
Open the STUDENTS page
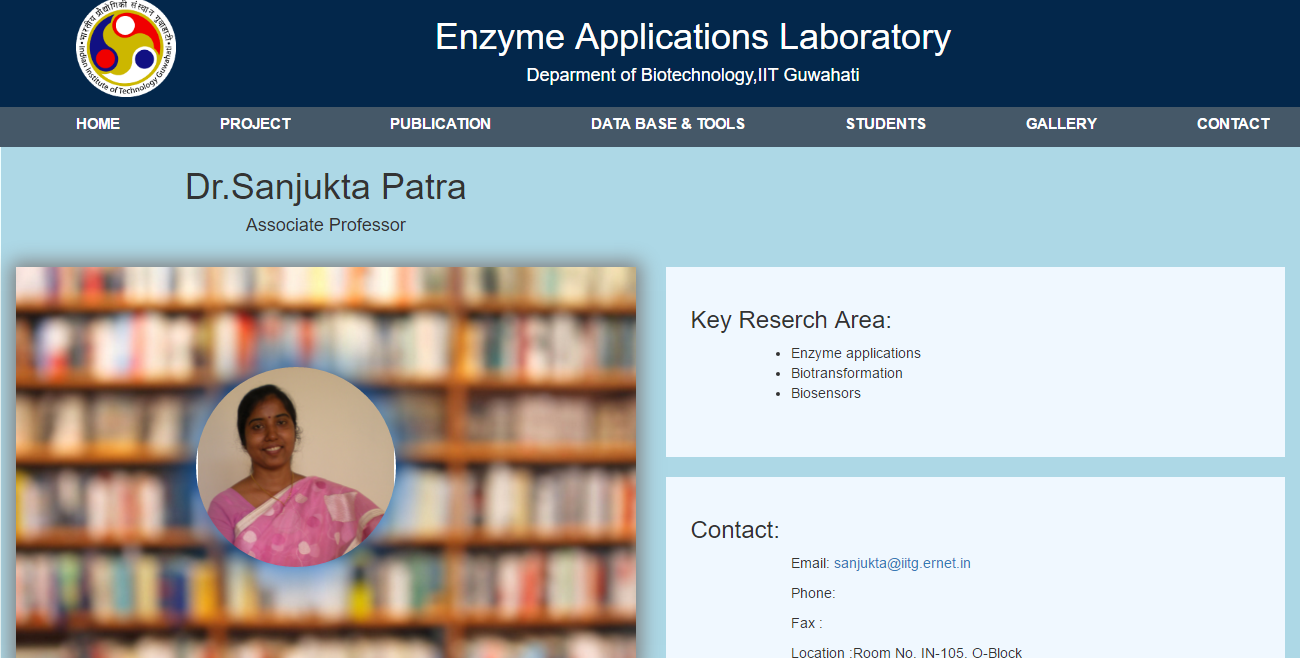886,124
